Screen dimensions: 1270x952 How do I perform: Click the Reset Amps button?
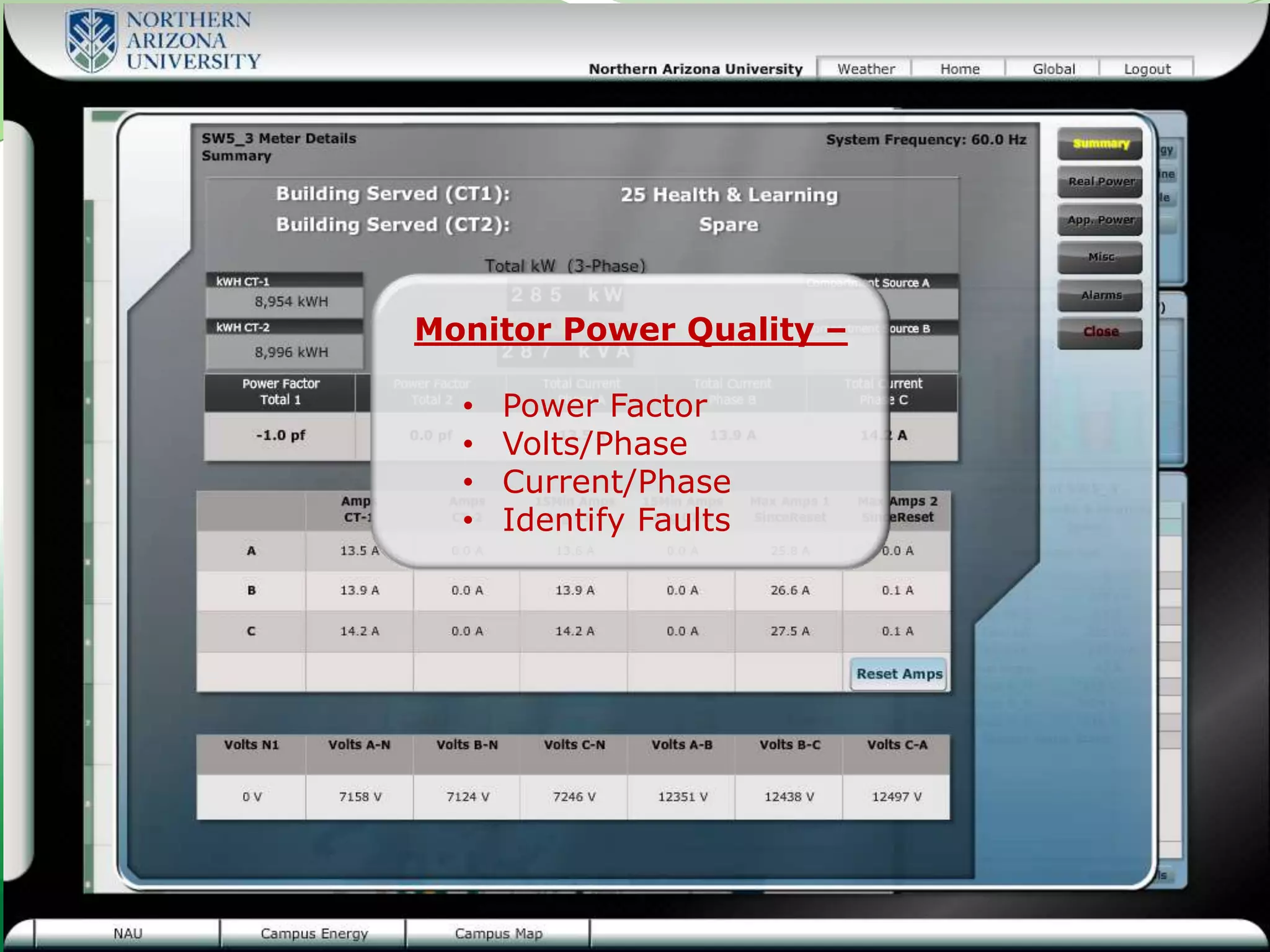pyautogui.click(x=899, y=674)
